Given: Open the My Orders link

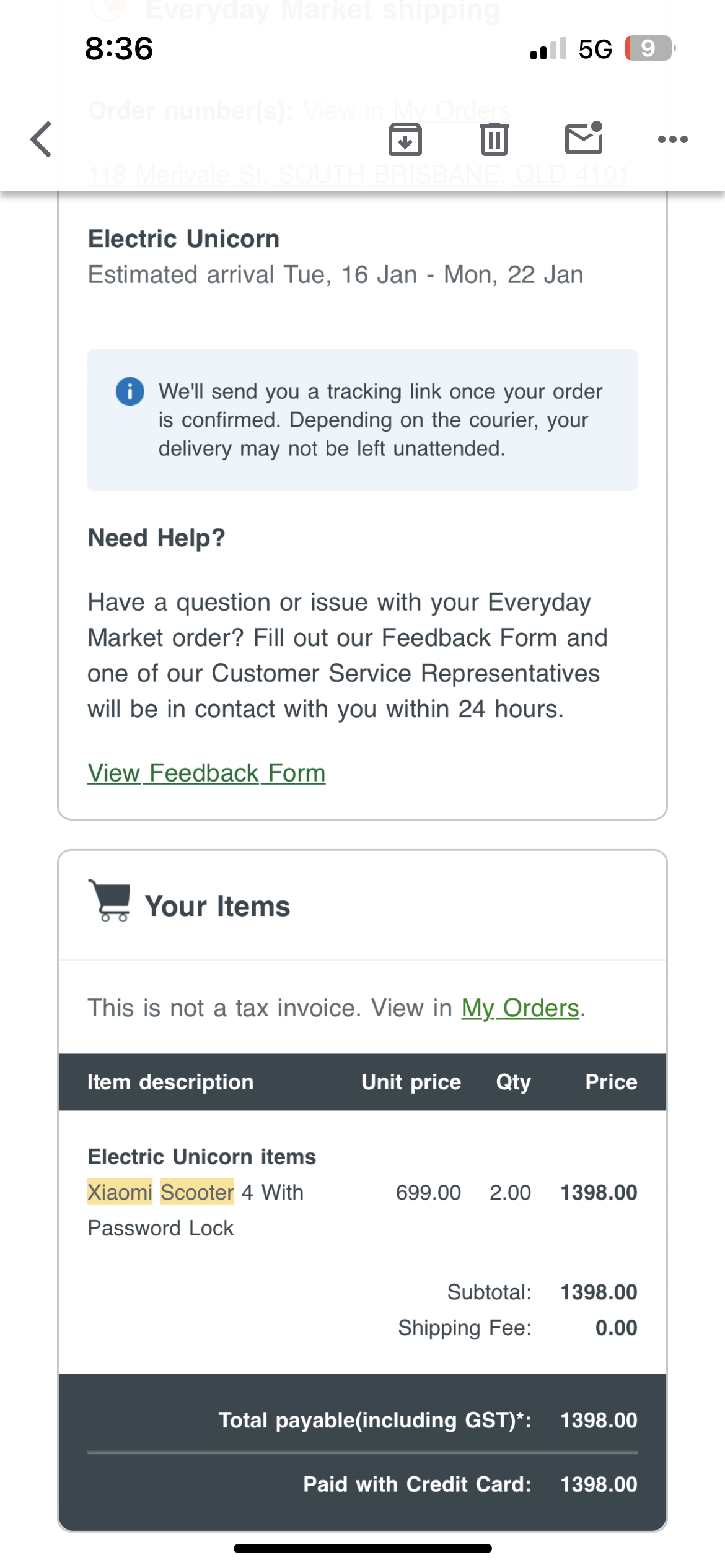Looking at the screenshot, I should point(520,1008).
